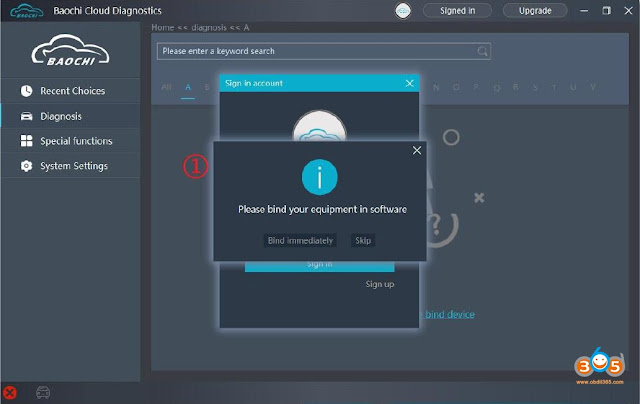The image size is (640, 404).
Task: Select the U letter tab
Action: (x=573, y=87)
